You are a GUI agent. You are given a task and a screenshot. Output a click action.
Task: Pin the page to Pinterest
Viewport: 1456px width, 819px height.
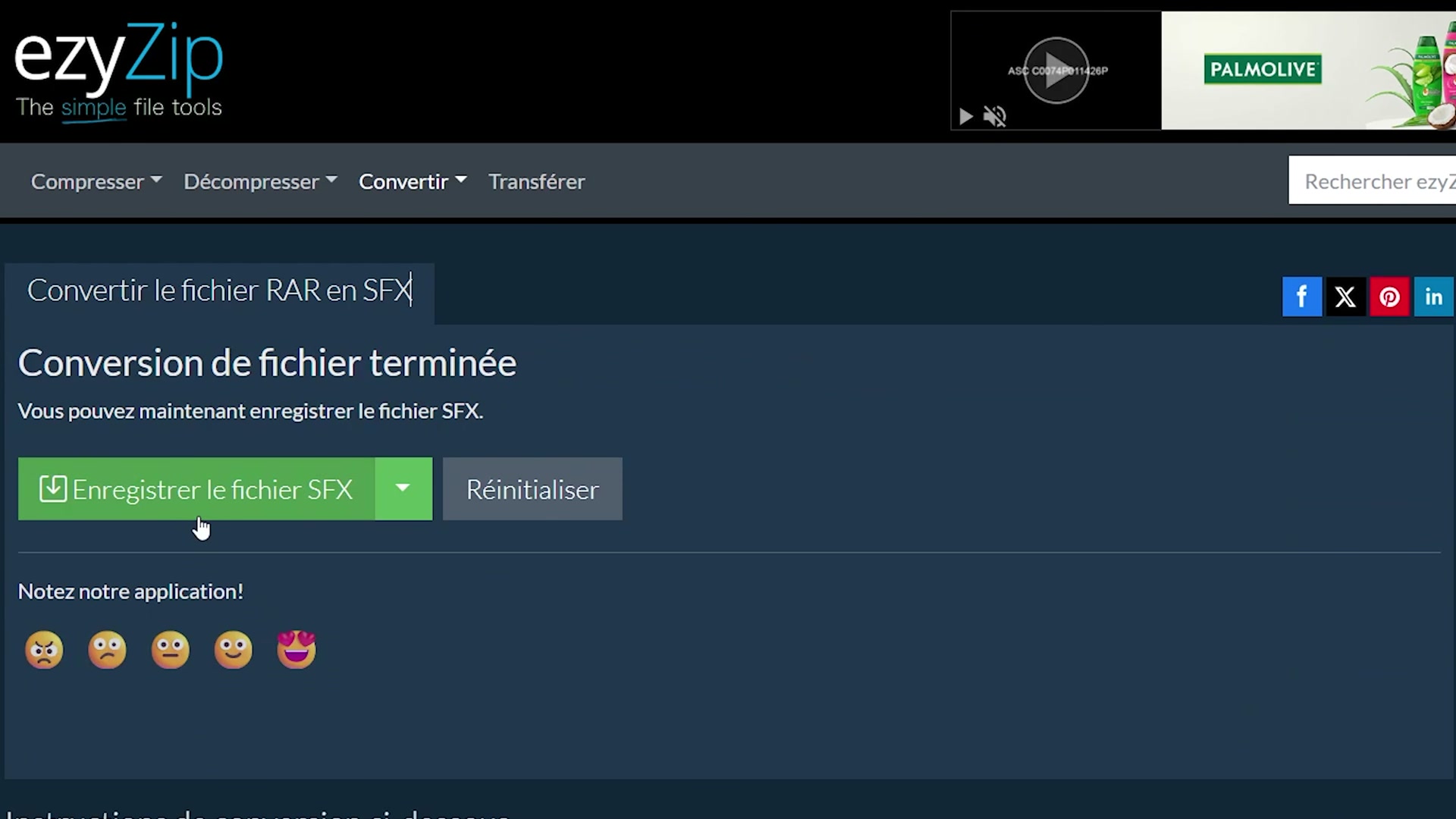(1389, 297)
